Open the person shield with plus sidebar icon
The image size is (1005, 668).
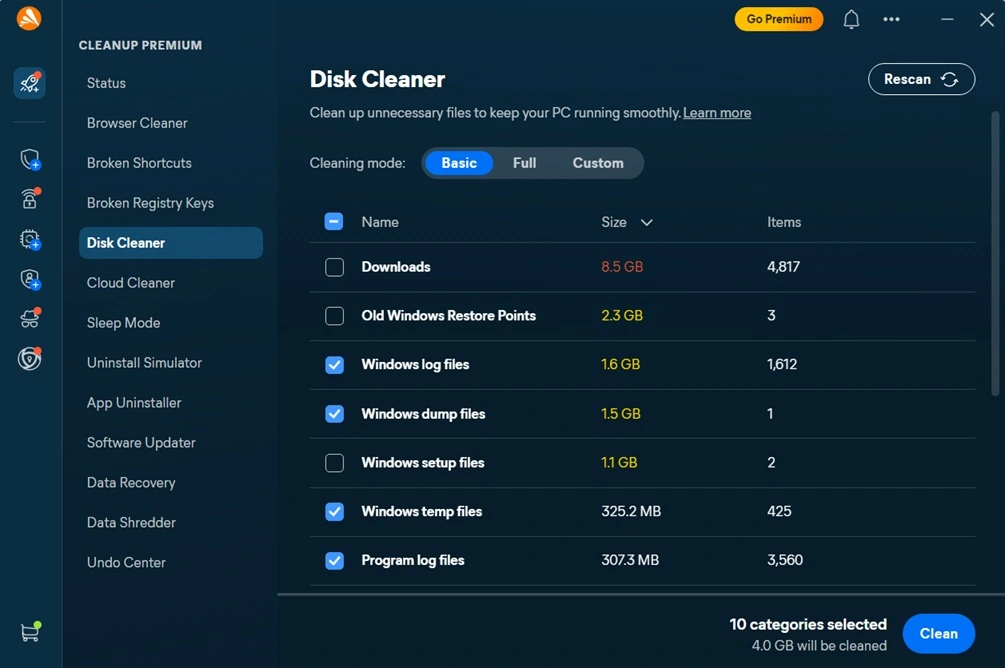pyautogui.click(x=29, y=279)
